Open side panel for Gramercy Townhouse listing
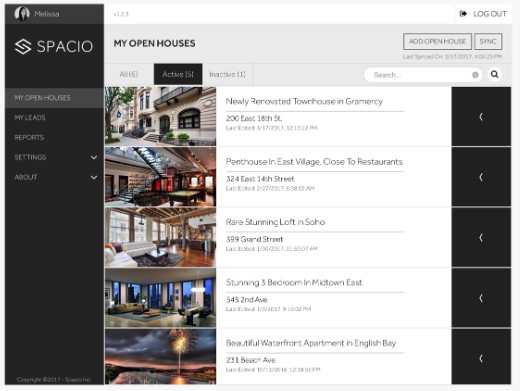The image size is (520, 391). coord(481,116)
